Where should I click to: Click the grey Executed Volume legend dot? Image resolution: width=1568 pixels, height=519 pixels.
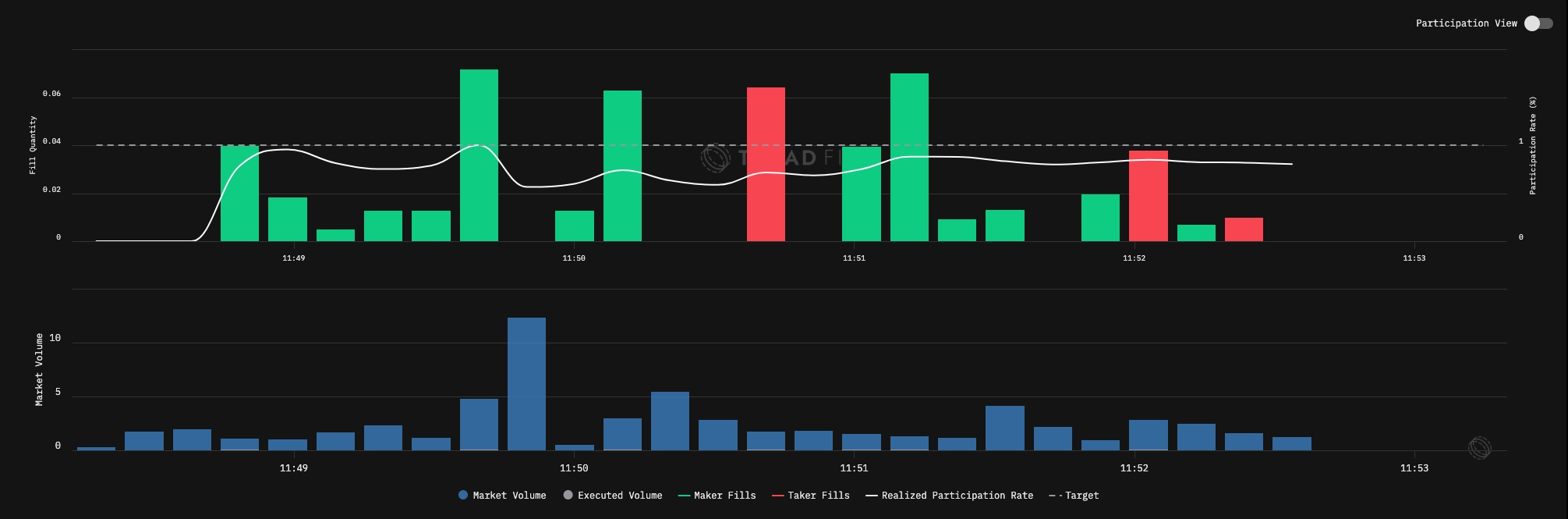point(568,496)
